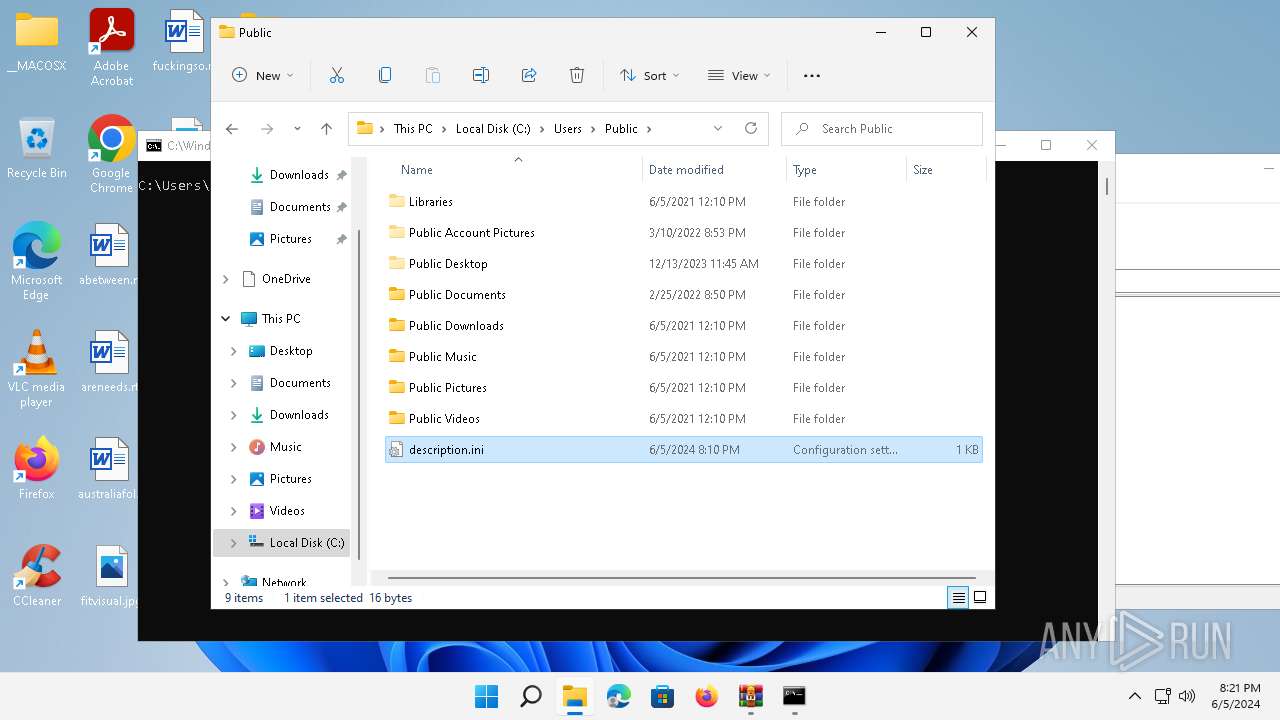The image size is (1280, 720).
Task: Select the Public Videos folder
Action: (x=684, y=419)
